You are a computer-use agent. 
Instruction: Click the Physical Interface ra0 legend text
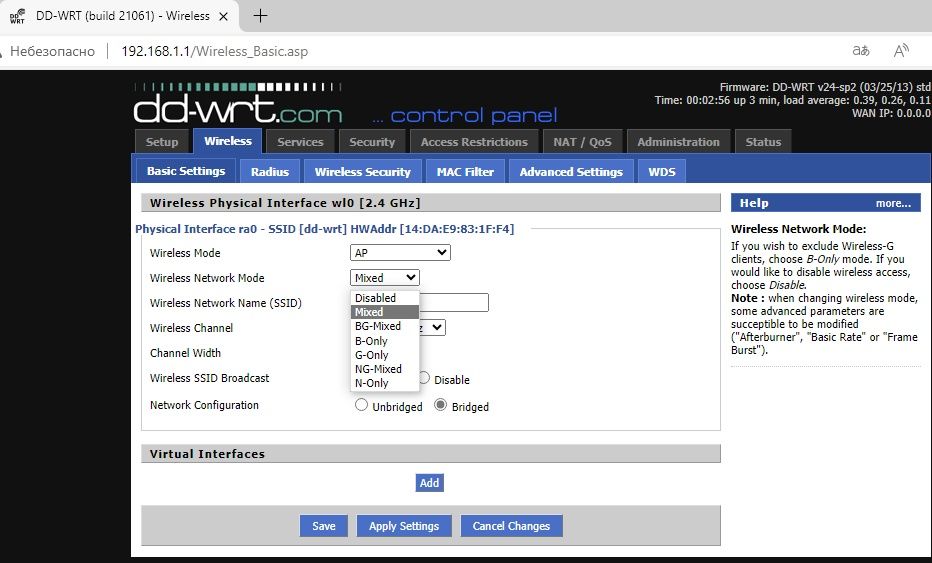(x=325, y=229)
